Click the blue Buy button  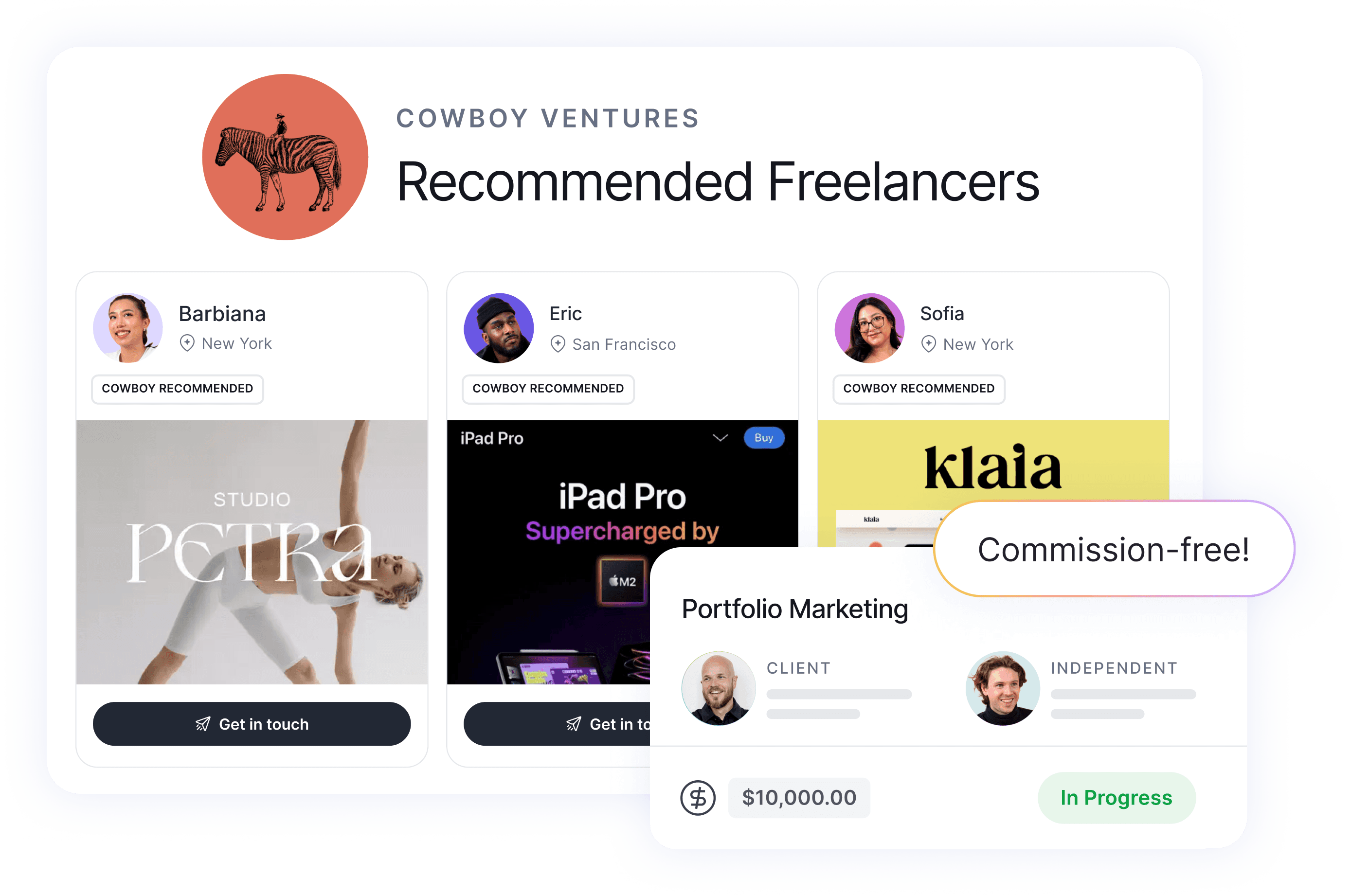[763, 438]
